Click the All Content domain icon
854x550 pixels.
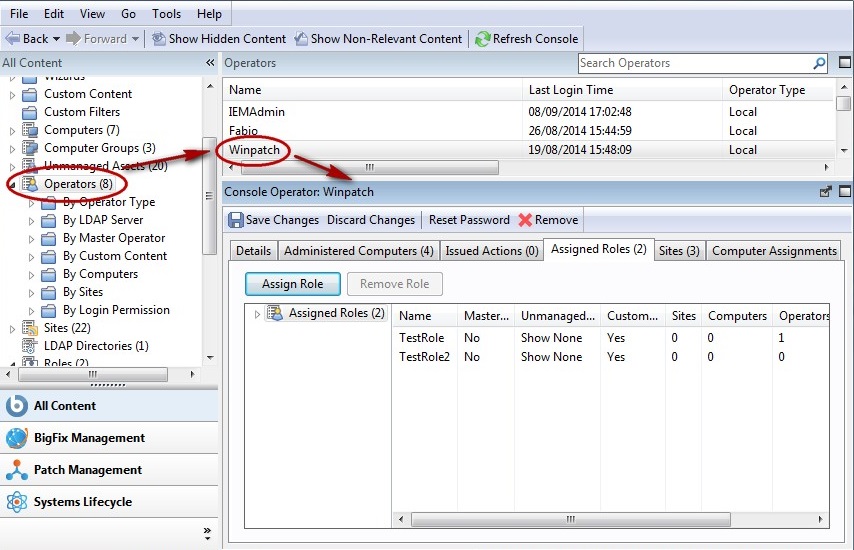tap(16, 406)
